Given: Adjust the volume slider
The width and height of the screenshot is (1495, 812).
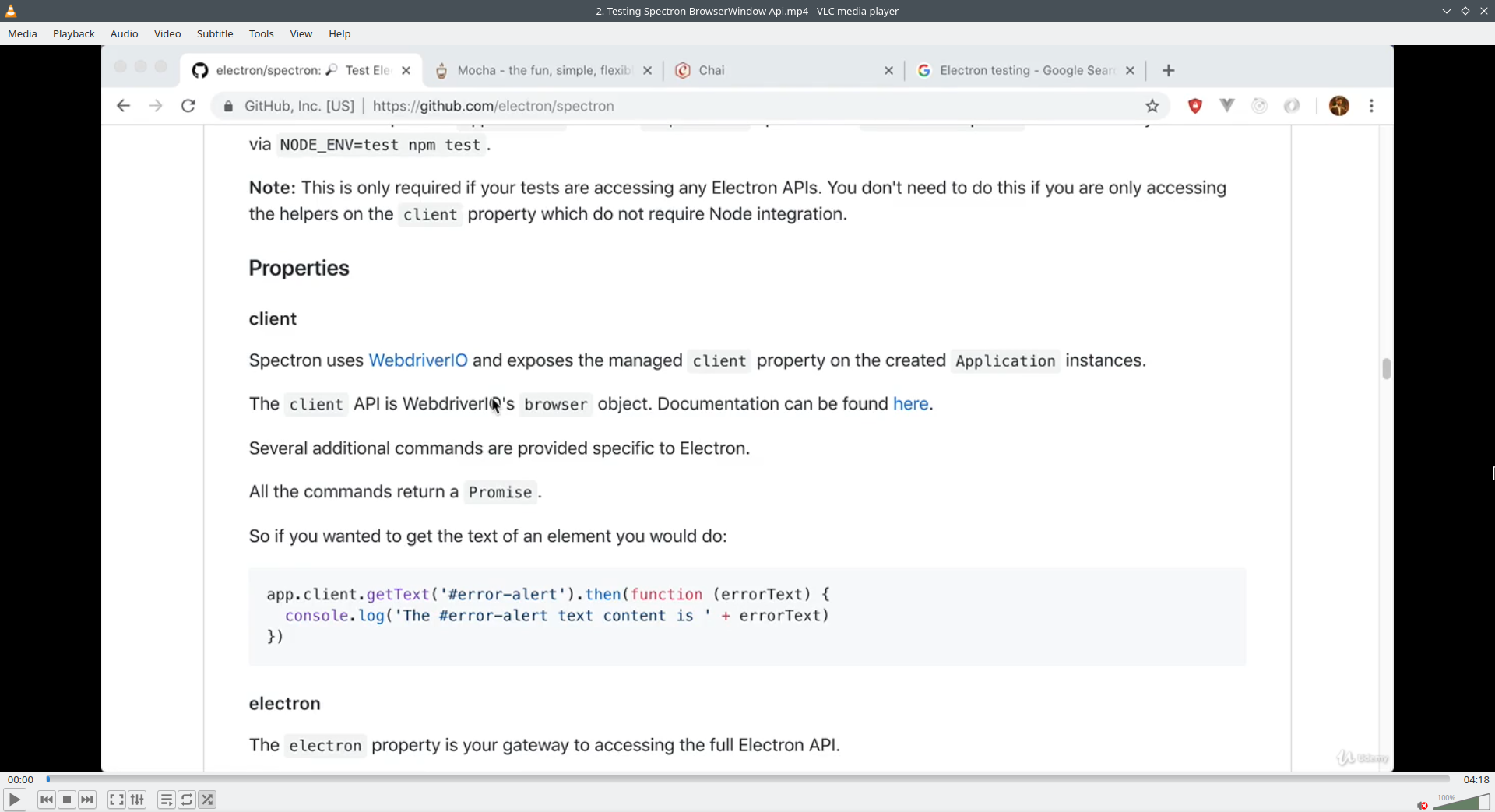Looking at the screenshot, I should [1462, 802].
